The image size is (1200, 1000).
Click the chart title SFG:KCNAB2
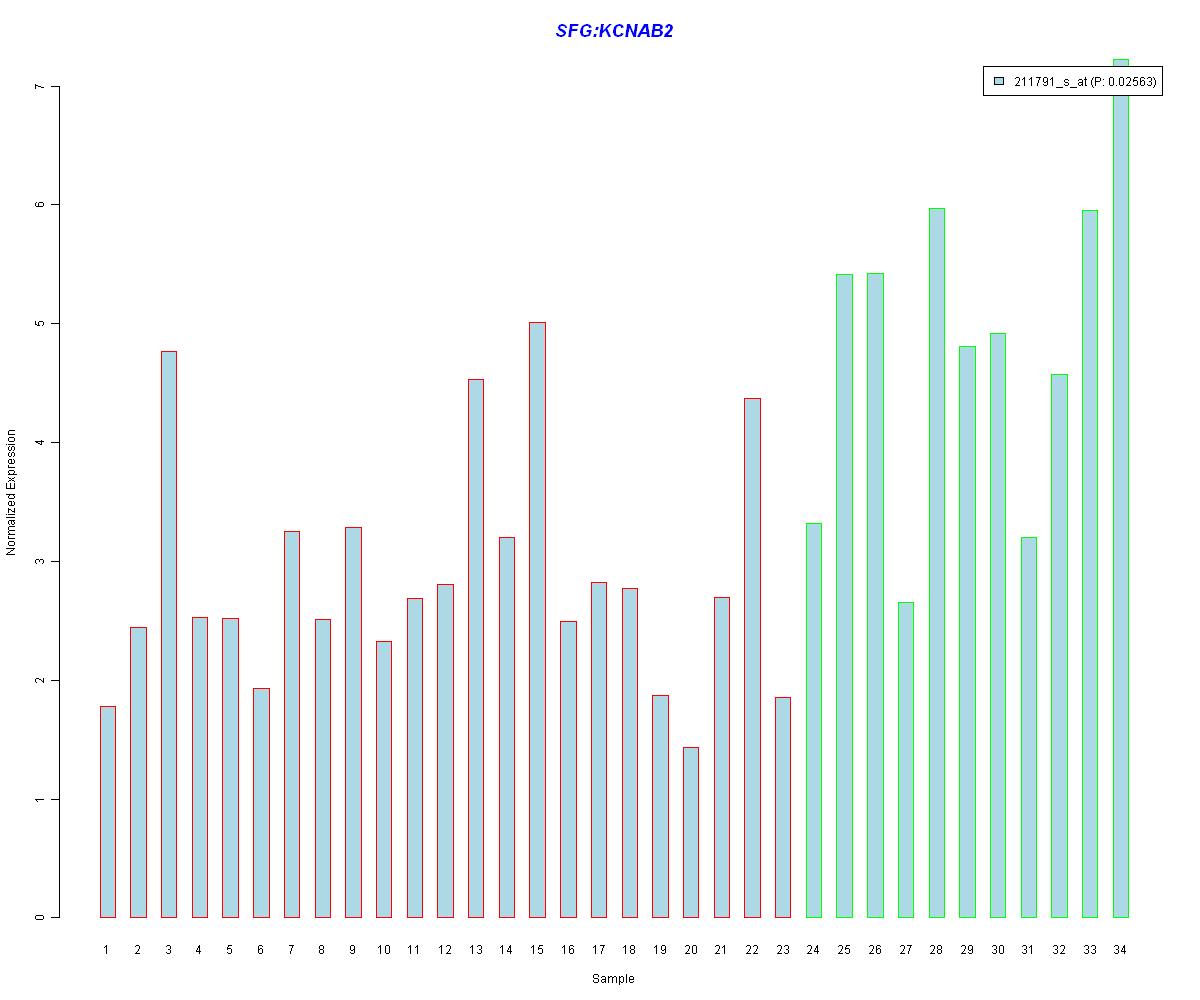[x=614, y=31]
